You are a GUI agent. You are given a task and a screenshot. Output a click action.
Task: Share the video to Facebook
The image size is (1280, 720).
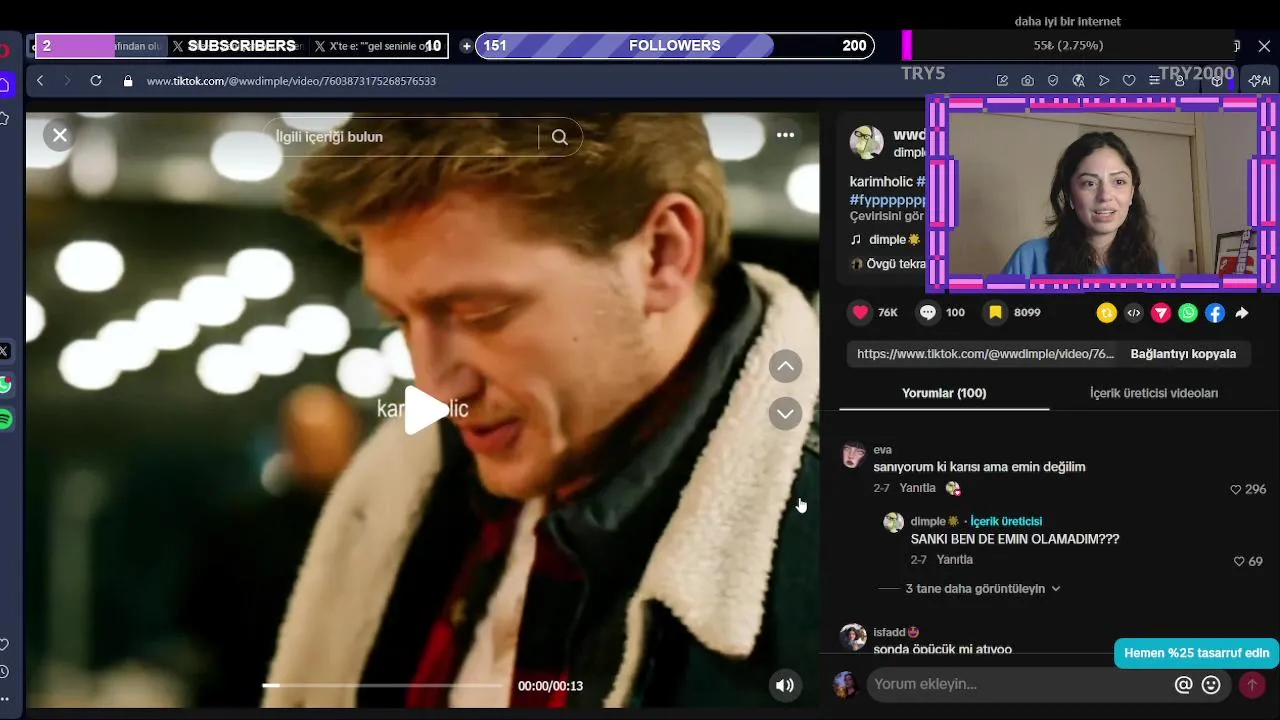click(1214, 313)
